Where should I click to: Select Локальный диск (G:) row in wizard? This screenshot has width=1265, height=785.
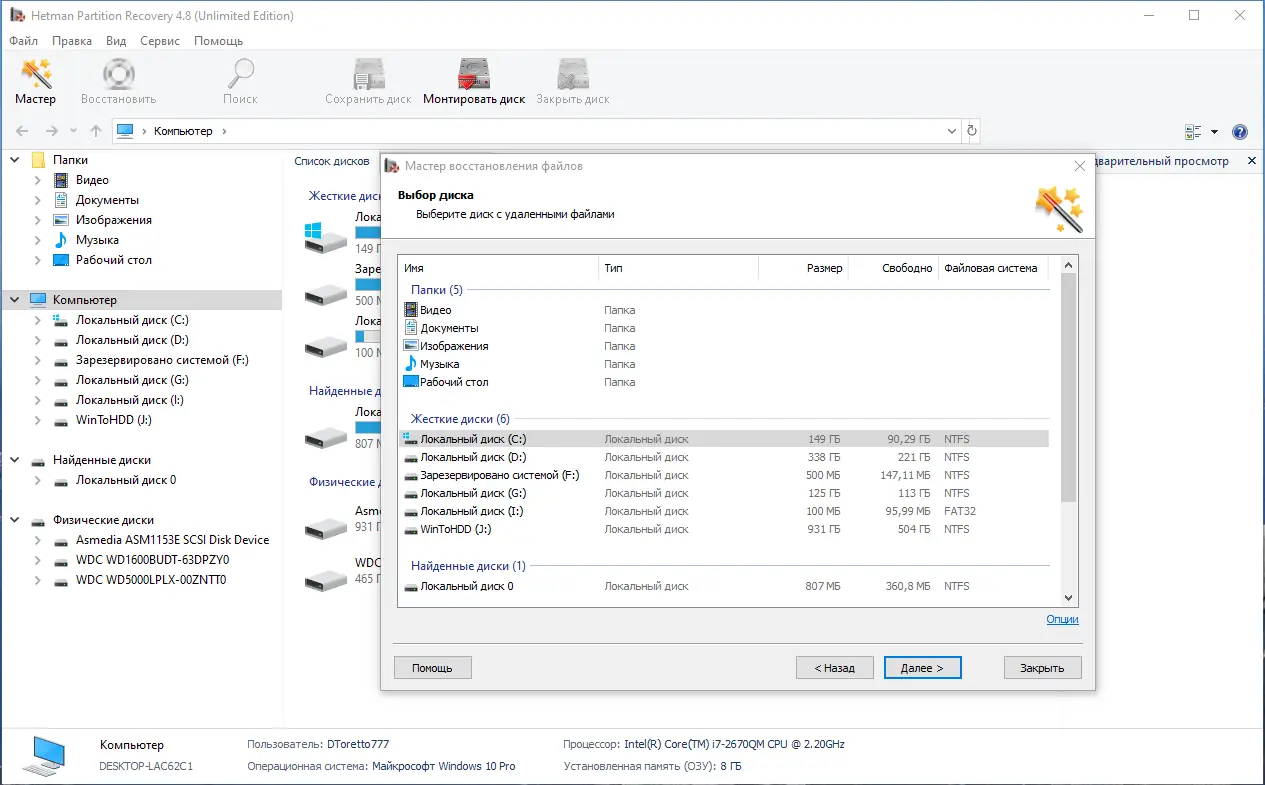coord(724,493)
